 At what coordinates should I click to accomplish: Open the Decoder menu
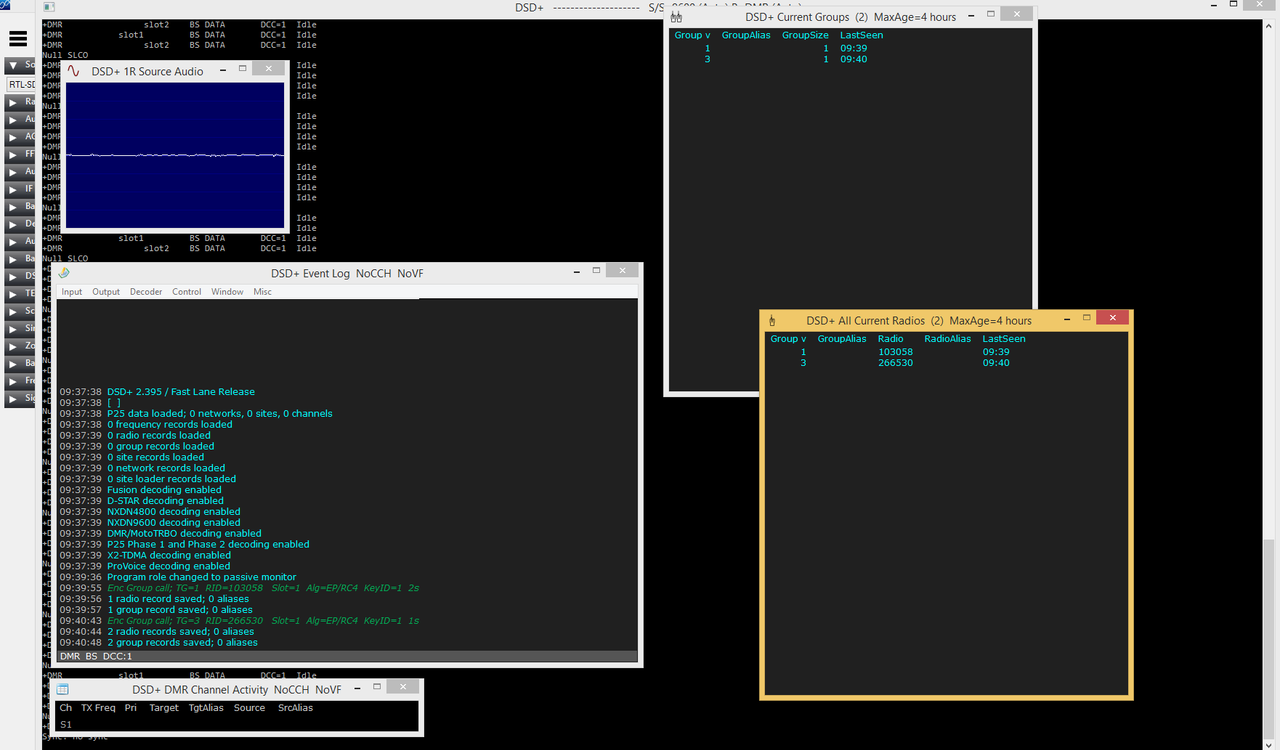click(x=145, y=291)
